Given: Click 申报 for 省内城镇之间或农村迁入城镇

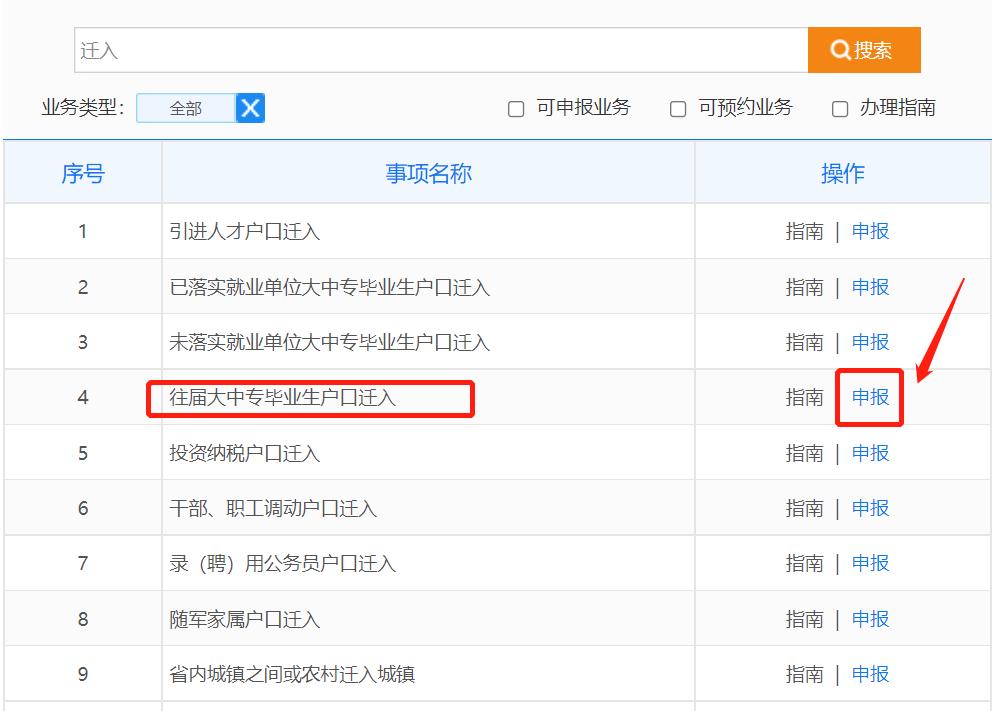Looking at the screenshot, I should [870, 674].
